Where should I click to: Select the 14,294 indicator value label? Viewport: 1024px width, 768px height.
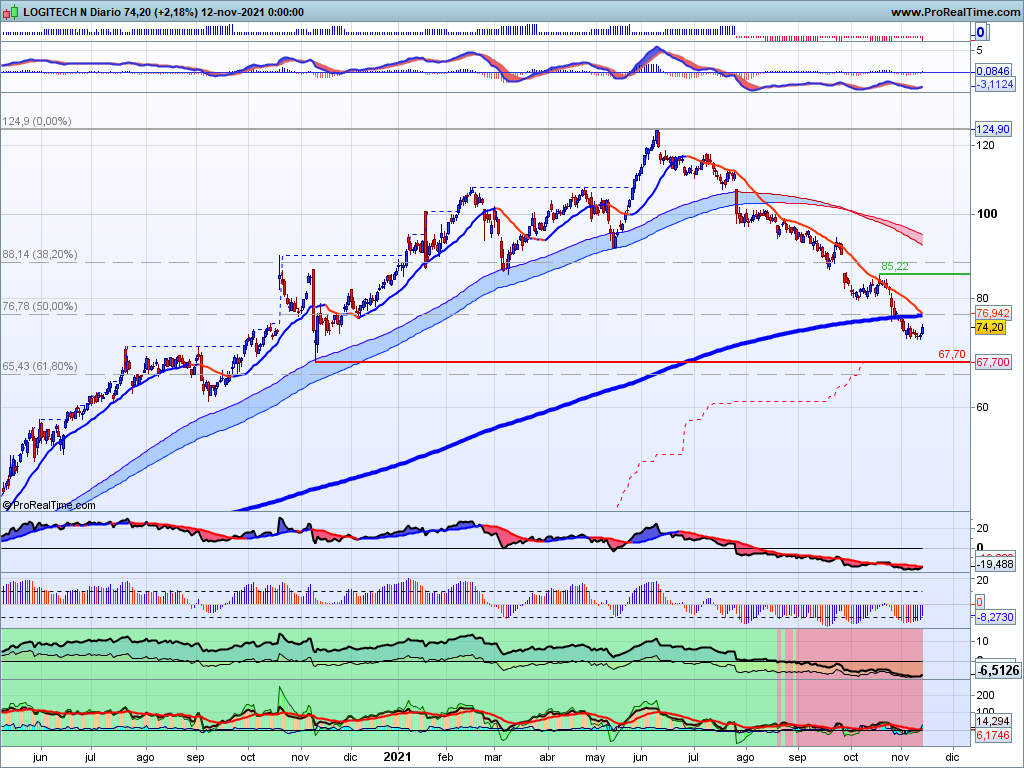point(993,721)
